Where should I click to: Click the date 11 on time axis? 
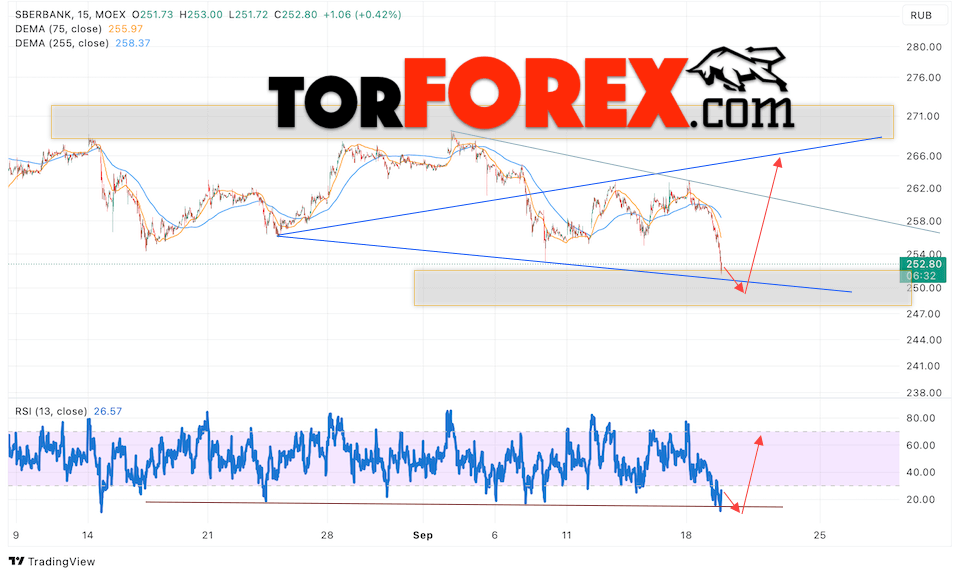pyautogui.click(x=566, y=535)
